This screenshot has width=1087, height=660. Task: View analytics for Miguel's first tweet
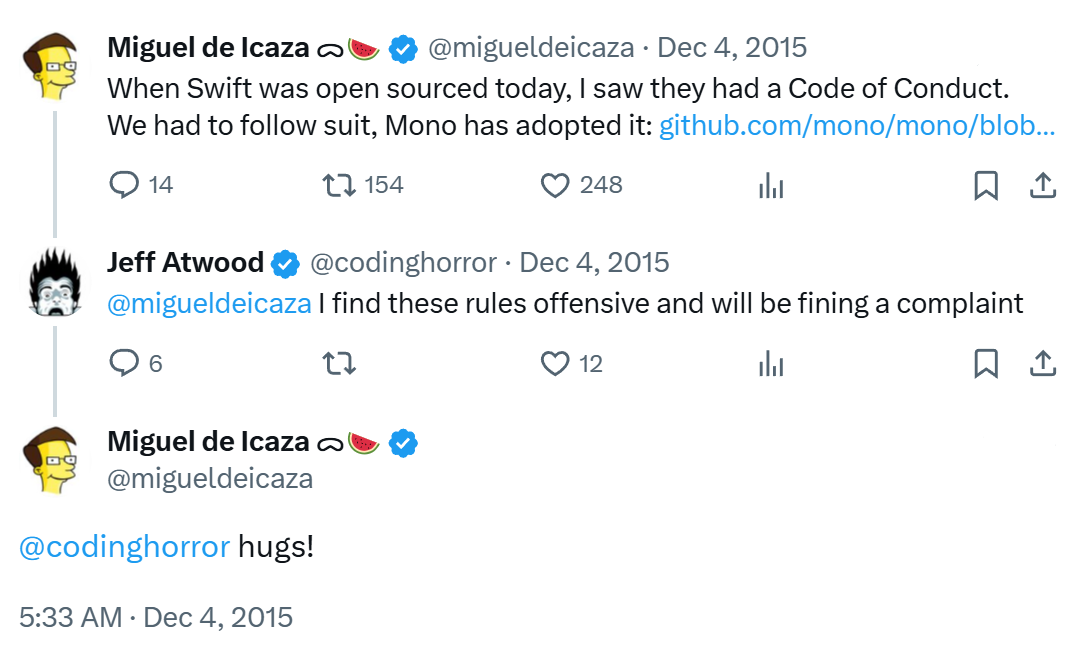pos(770,185)
